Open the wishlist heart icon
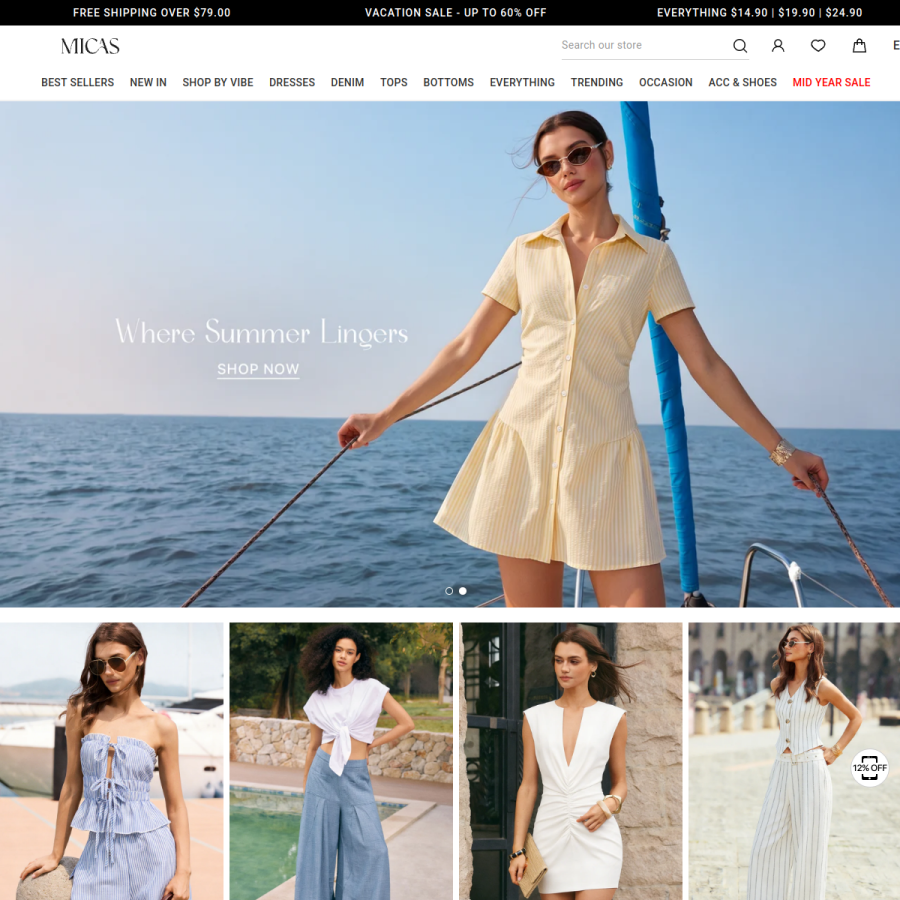The width and height of the screenshot is (900, 900). pos(818,45)
